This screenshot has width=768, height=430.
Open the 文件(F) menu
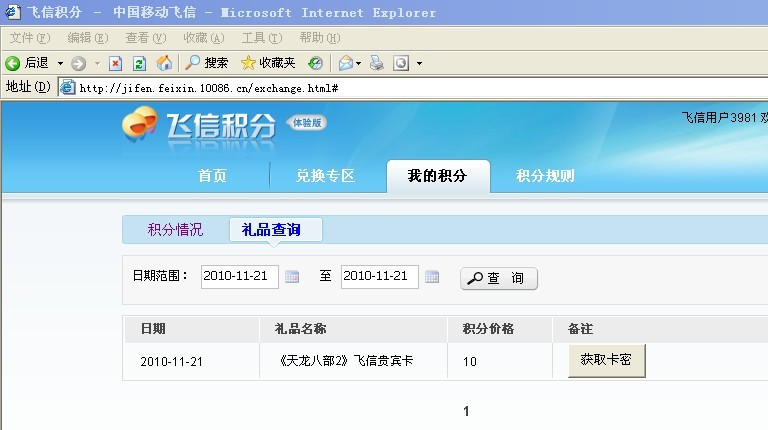click(30, 38)
